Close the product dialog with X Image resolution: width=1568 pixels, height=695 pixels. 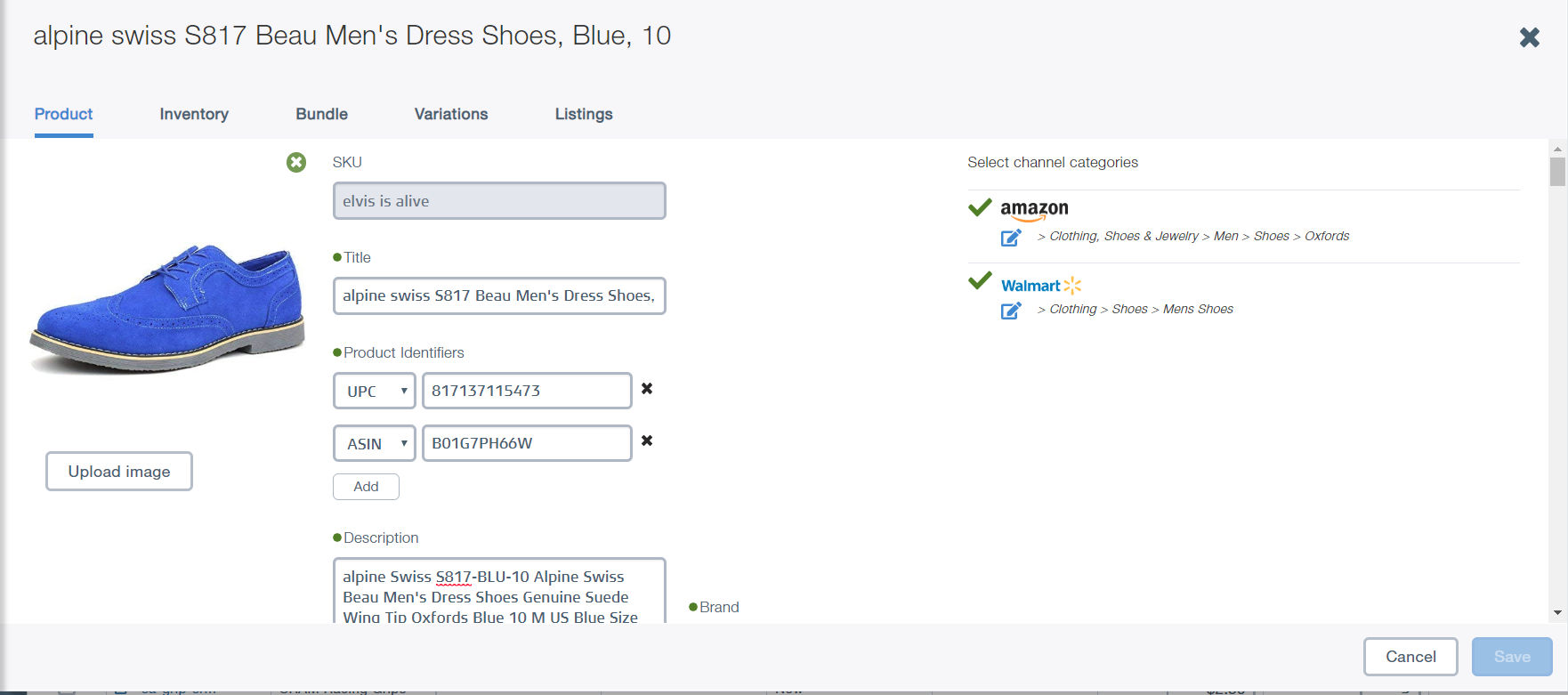tap(1529, 37)
